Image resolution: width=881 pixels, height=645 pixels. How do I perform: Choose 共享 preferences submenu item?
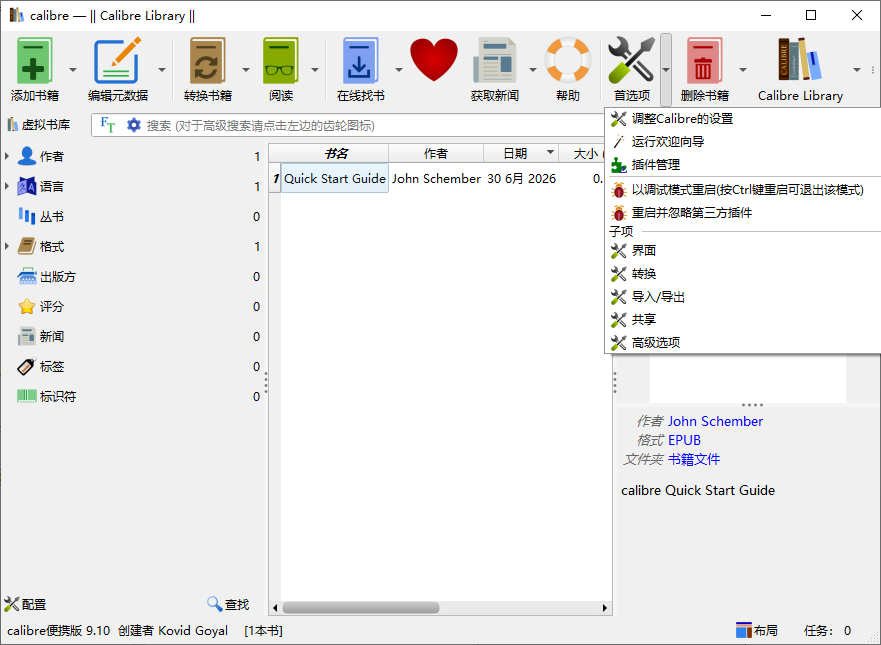(743, 320)
